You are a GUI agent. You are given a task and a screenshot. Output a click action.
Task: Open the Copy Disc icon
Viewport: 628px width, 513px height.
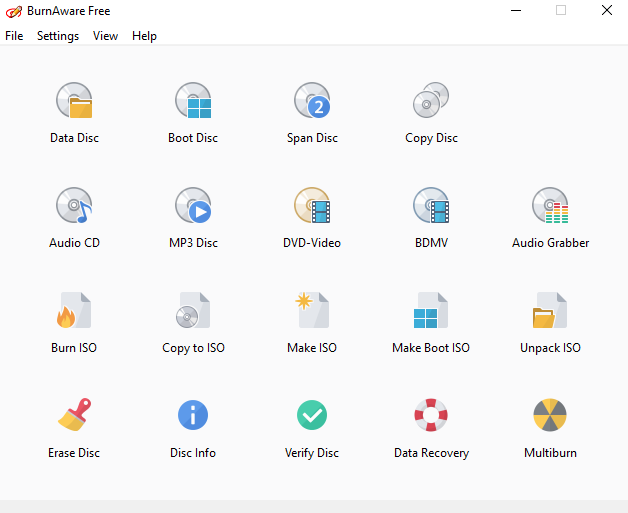[x=431, y=100]
